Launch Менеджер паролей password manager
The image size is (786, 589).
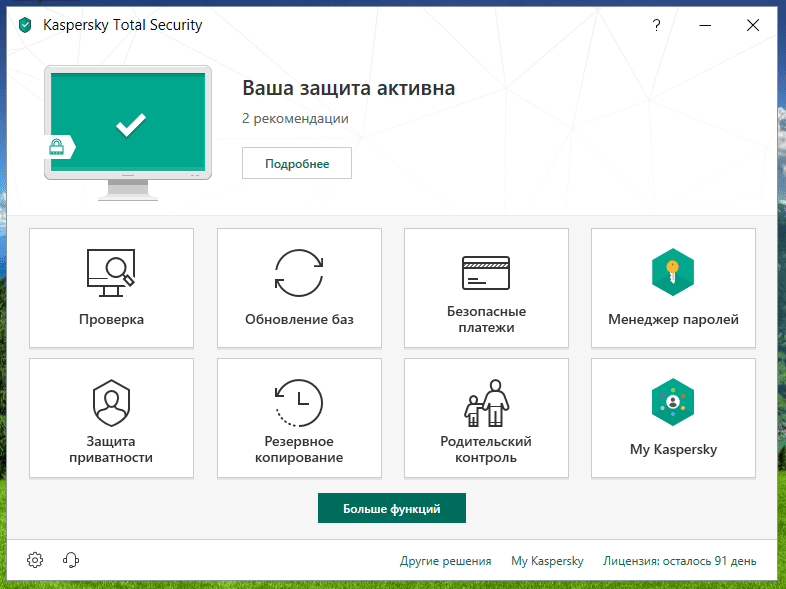(x=673, y=288)
